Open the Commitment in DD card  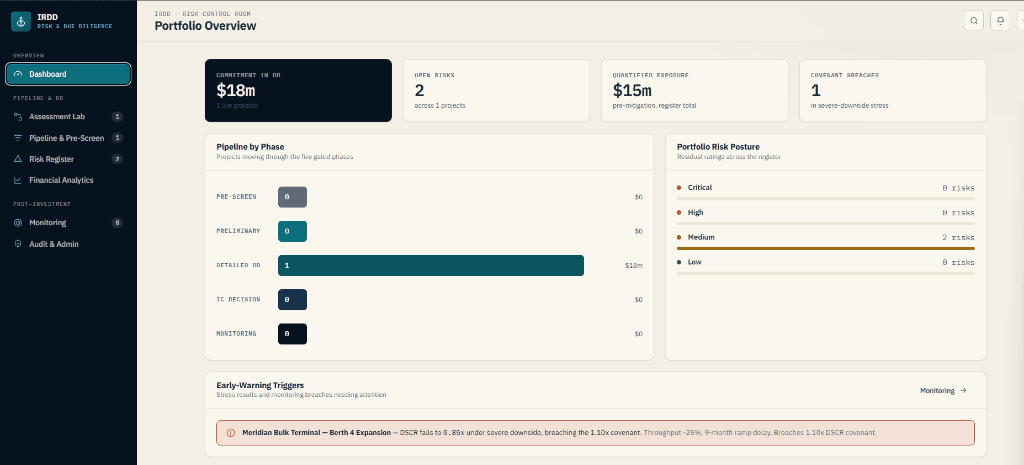point(298,91)
